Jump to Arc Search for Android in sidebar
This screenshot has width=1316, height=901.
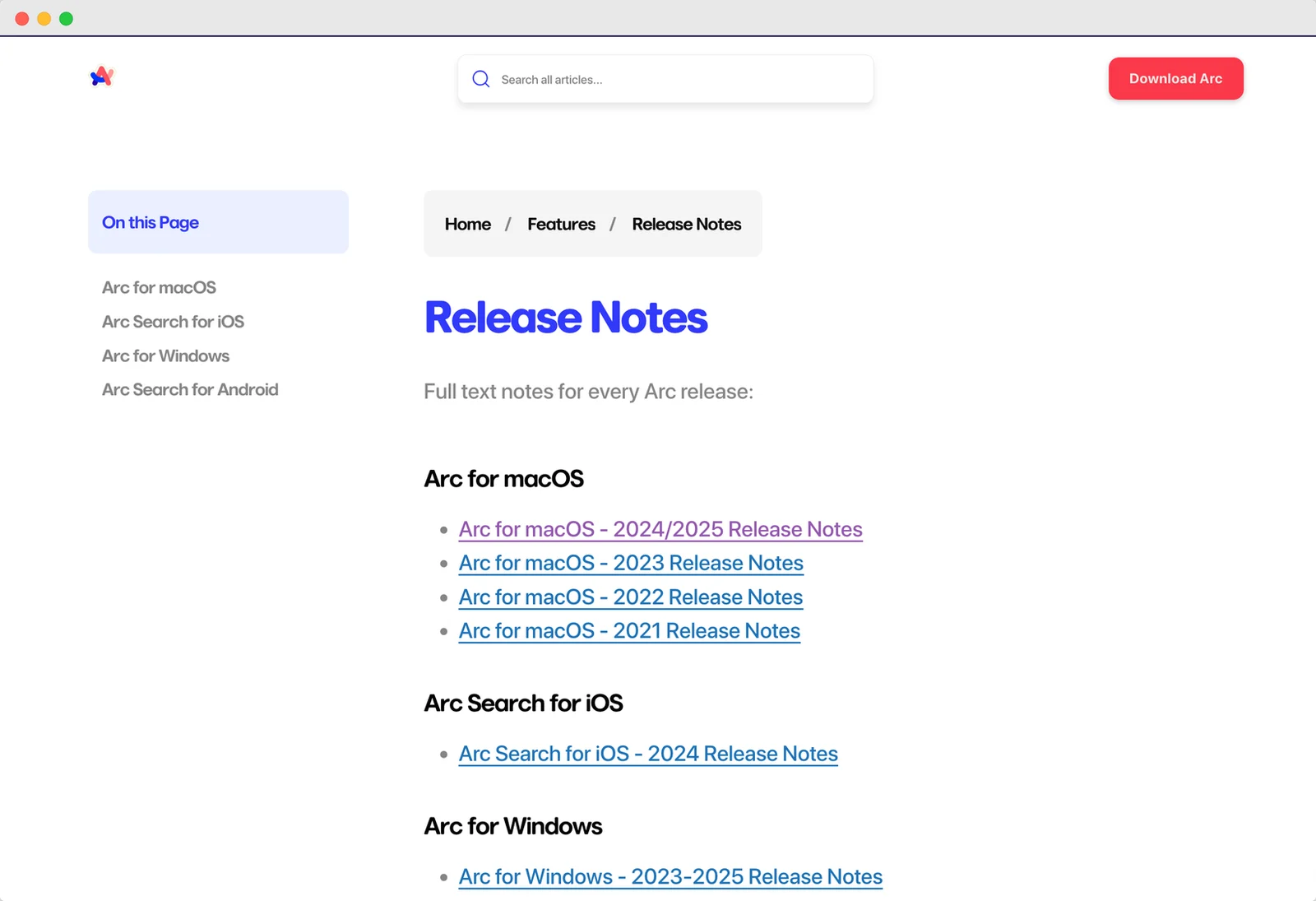click(x=190, y=389)
